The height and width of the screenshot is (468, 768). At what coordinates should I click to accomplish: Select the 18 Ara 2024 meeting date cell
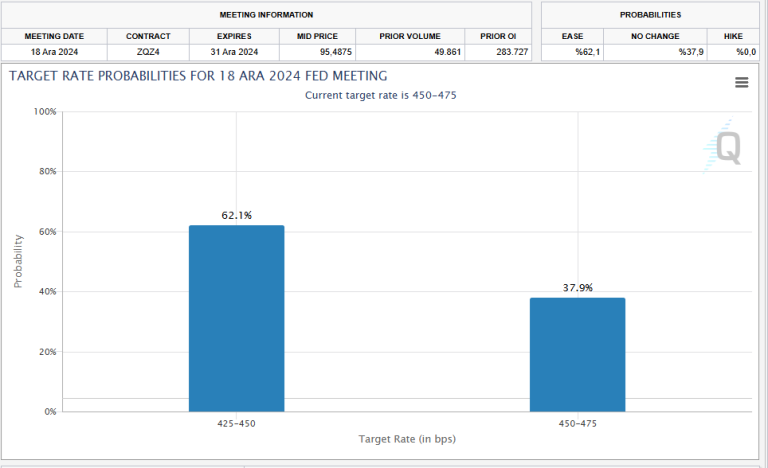54,52
